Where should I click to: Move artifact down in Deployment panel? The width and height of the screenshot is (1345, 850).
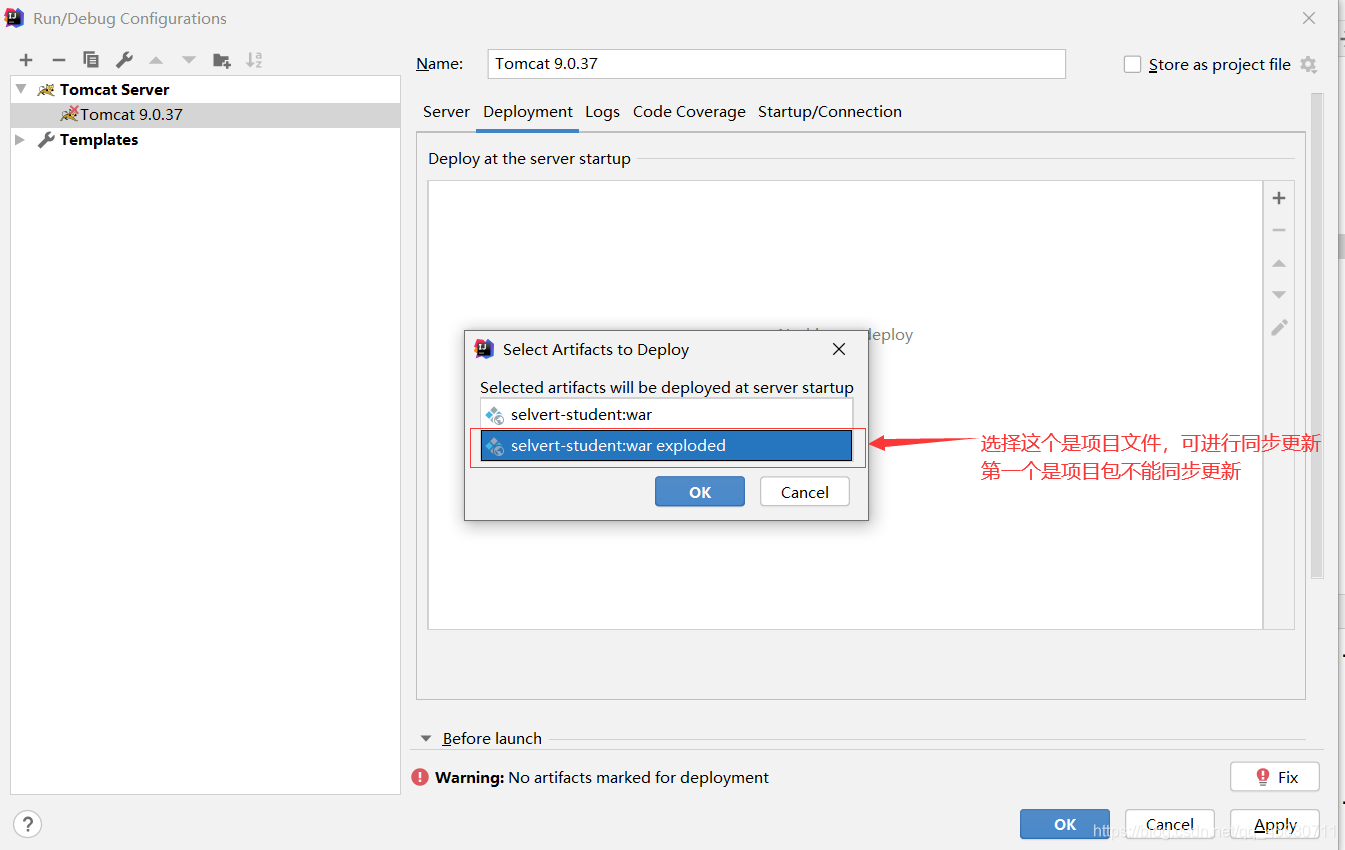click(x=1279, y=295)
